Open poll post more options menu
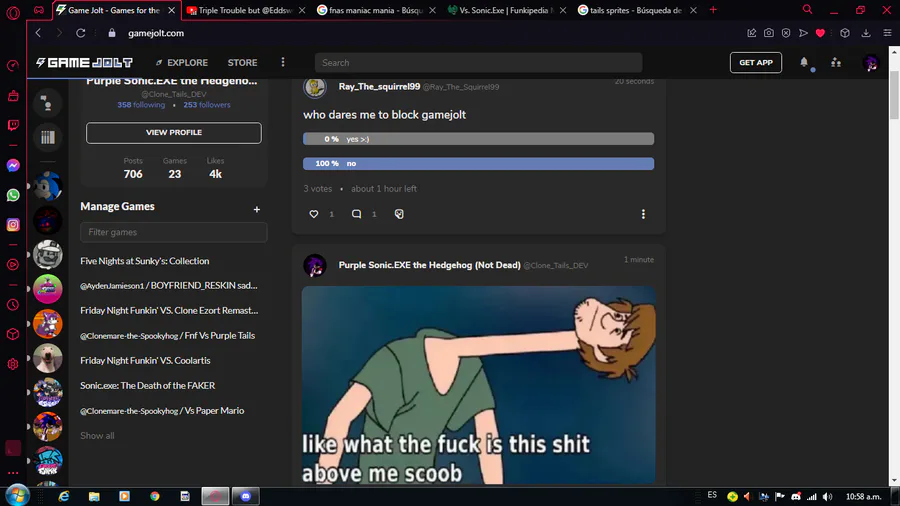 (x=643, y=214)
